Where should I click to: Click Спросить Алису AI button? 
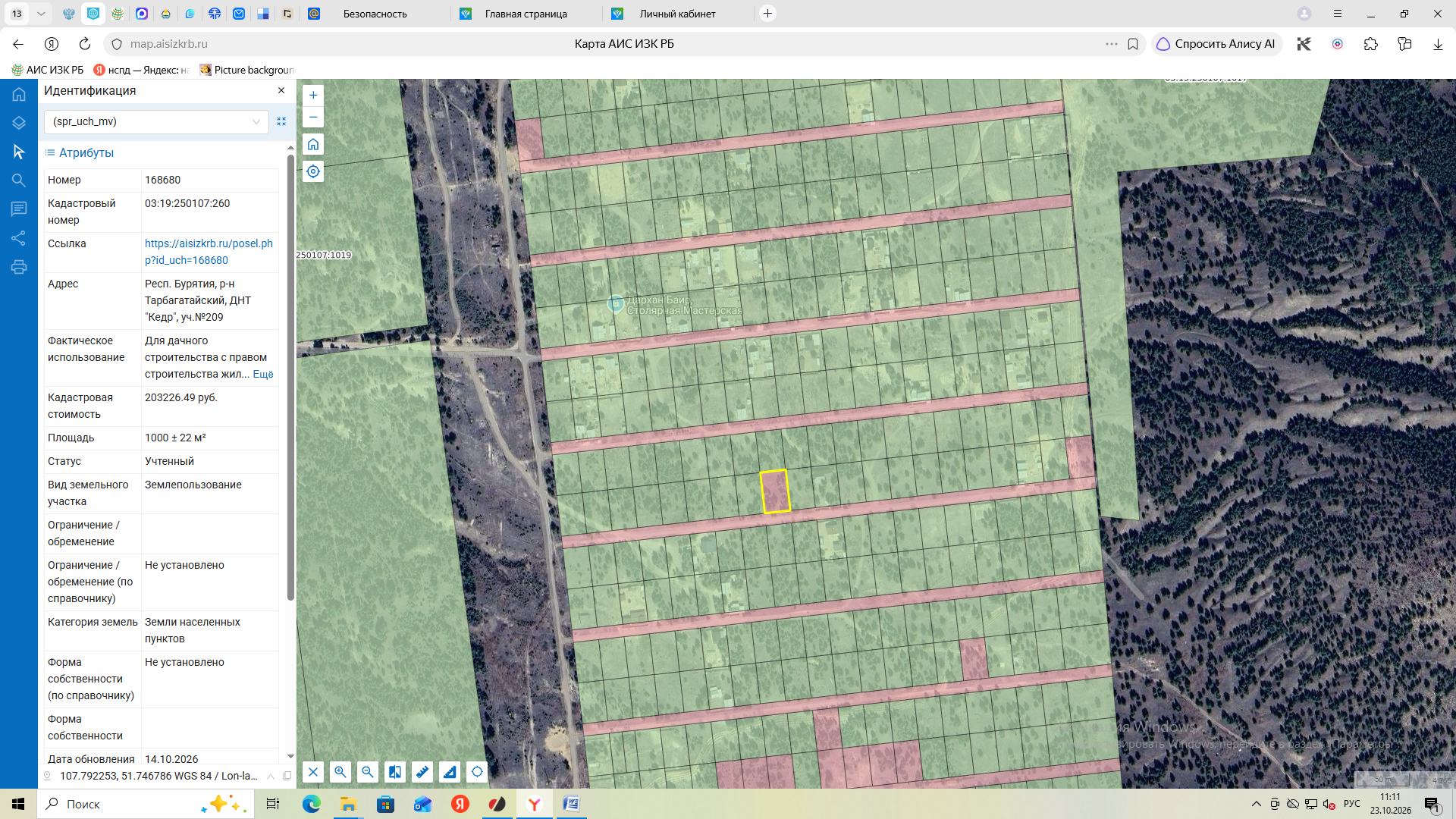1216,44
